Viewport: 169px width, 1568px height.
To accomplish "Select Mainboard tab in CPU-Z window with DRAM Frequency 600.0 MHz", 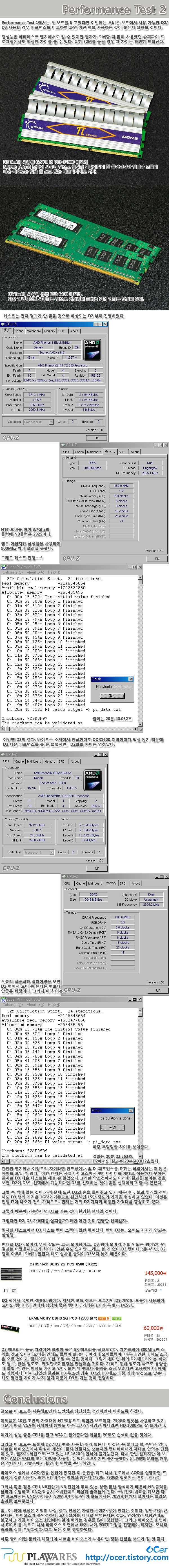I will tap(95, 883).
